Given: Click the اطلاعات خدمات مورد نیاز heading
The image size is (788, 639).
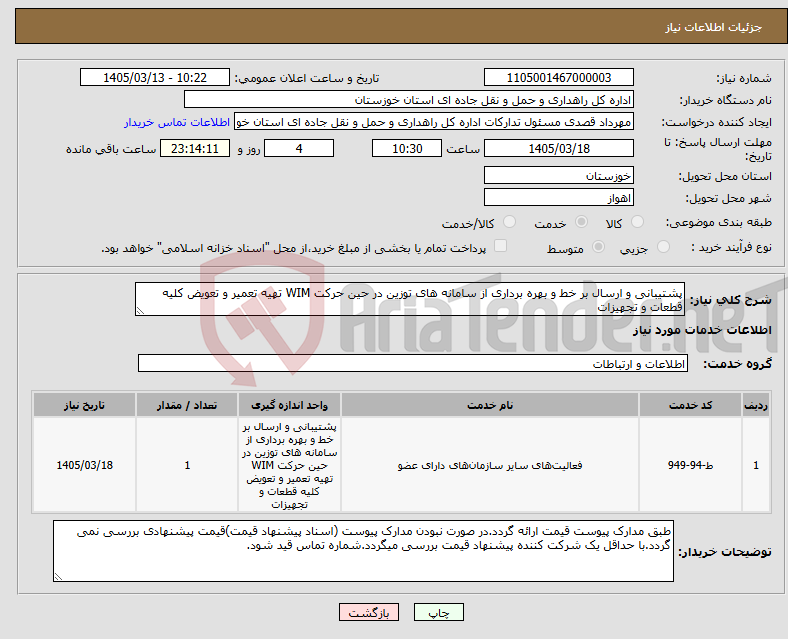Looking at the screenshot, I should [702, 330].
